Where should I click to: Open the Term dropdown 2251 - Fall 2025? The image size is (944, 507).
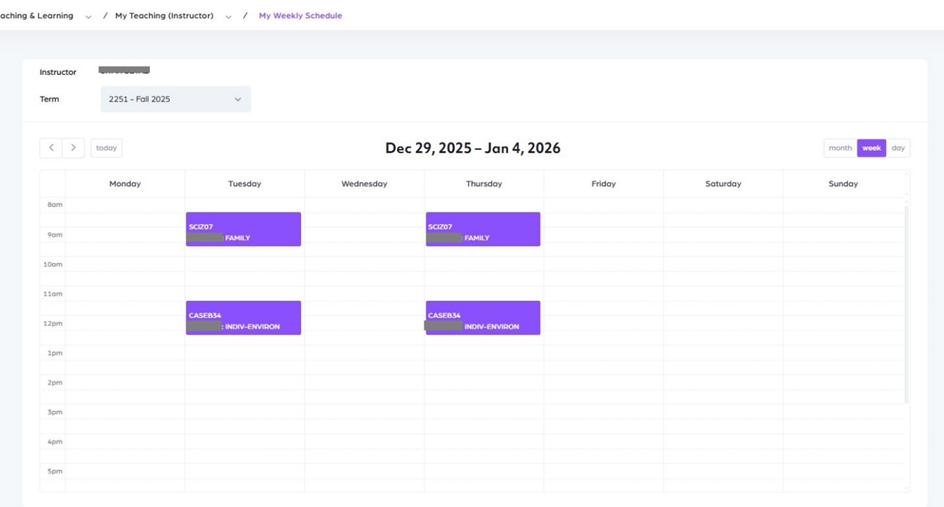click(x=175, y=99)
